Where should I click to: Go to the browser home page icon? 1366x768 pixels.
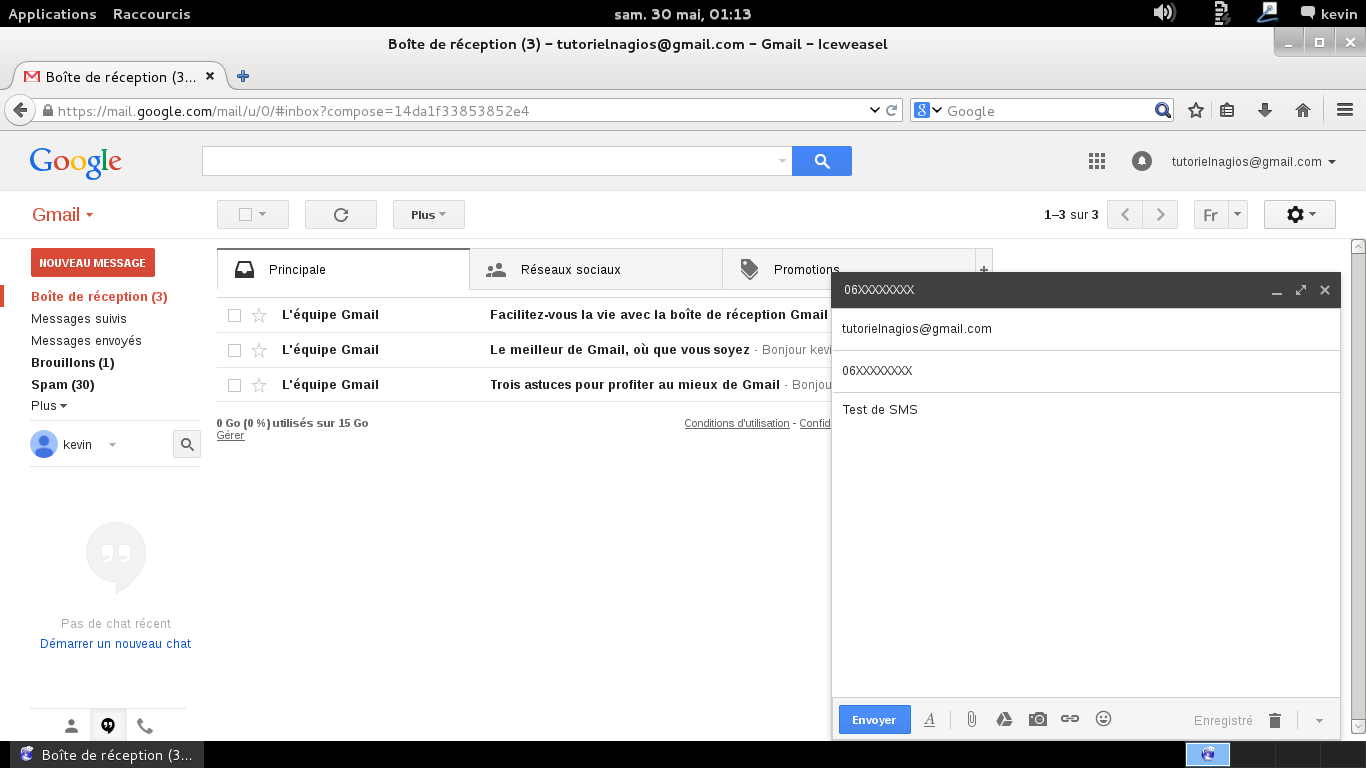[x=1303, y=110]
